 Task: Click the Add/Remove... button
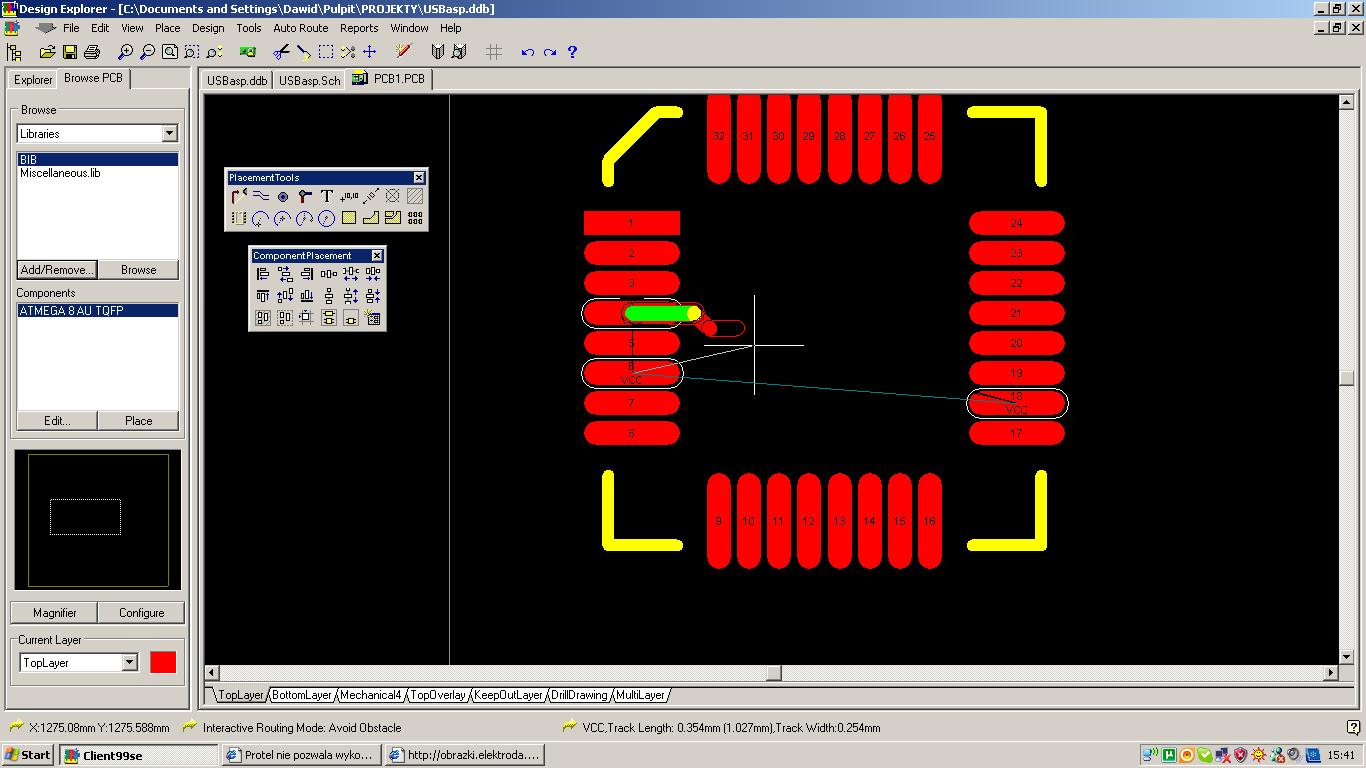click(x=57, y=269)
